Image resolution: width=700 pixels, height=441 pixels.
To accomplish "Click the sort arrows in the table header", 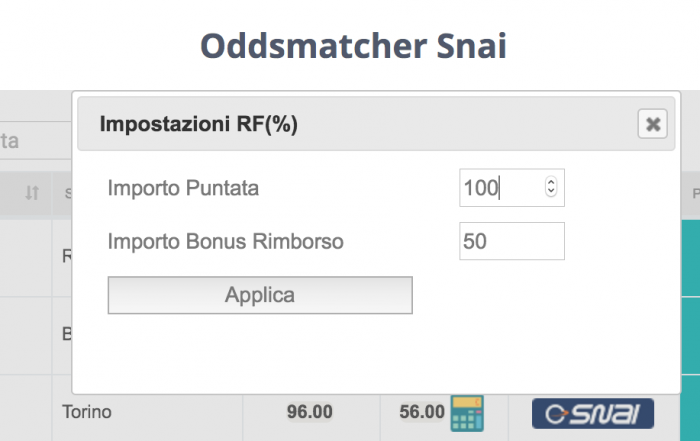I will pyautogui.click(x=32, y=193).
